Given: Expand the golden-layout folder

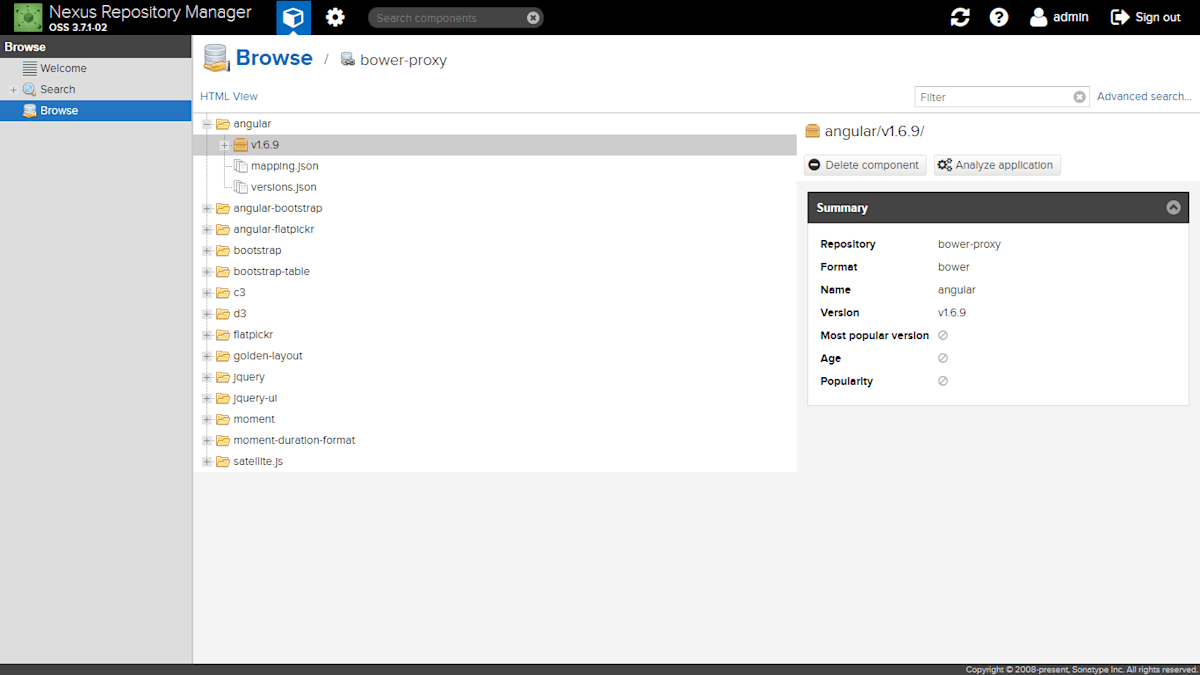Looking at the screenshot, I should [x=207, y=355].
